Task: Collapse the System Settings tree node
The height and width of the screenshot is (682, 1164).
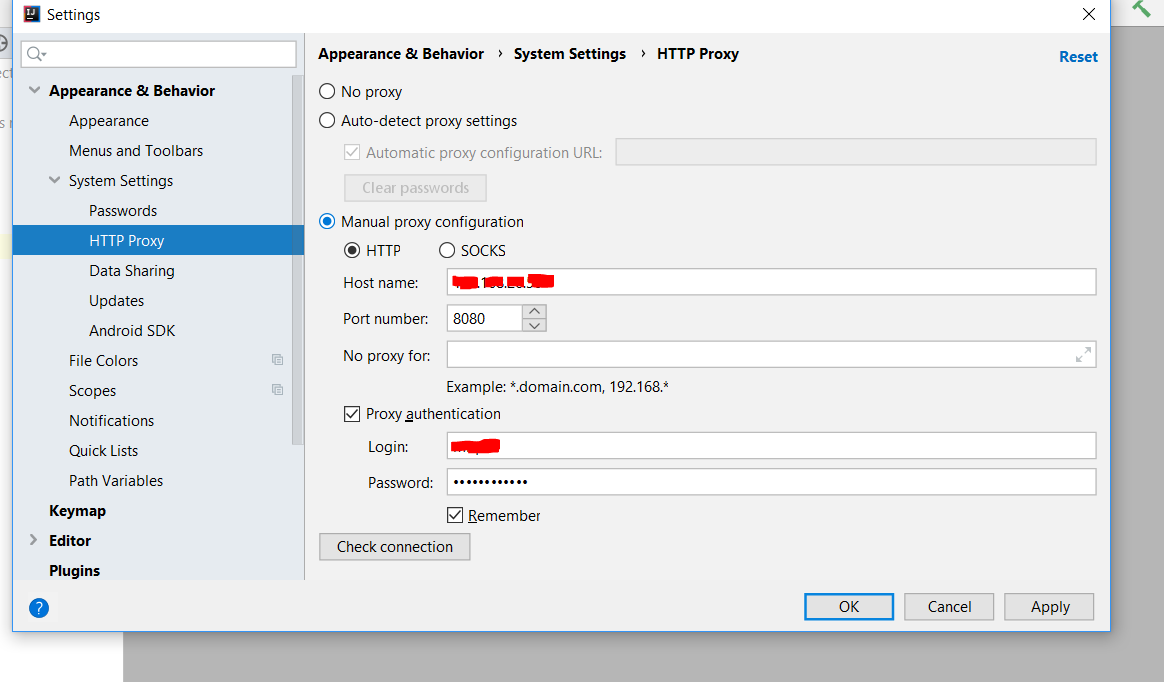Action: (x=54, y=180)
